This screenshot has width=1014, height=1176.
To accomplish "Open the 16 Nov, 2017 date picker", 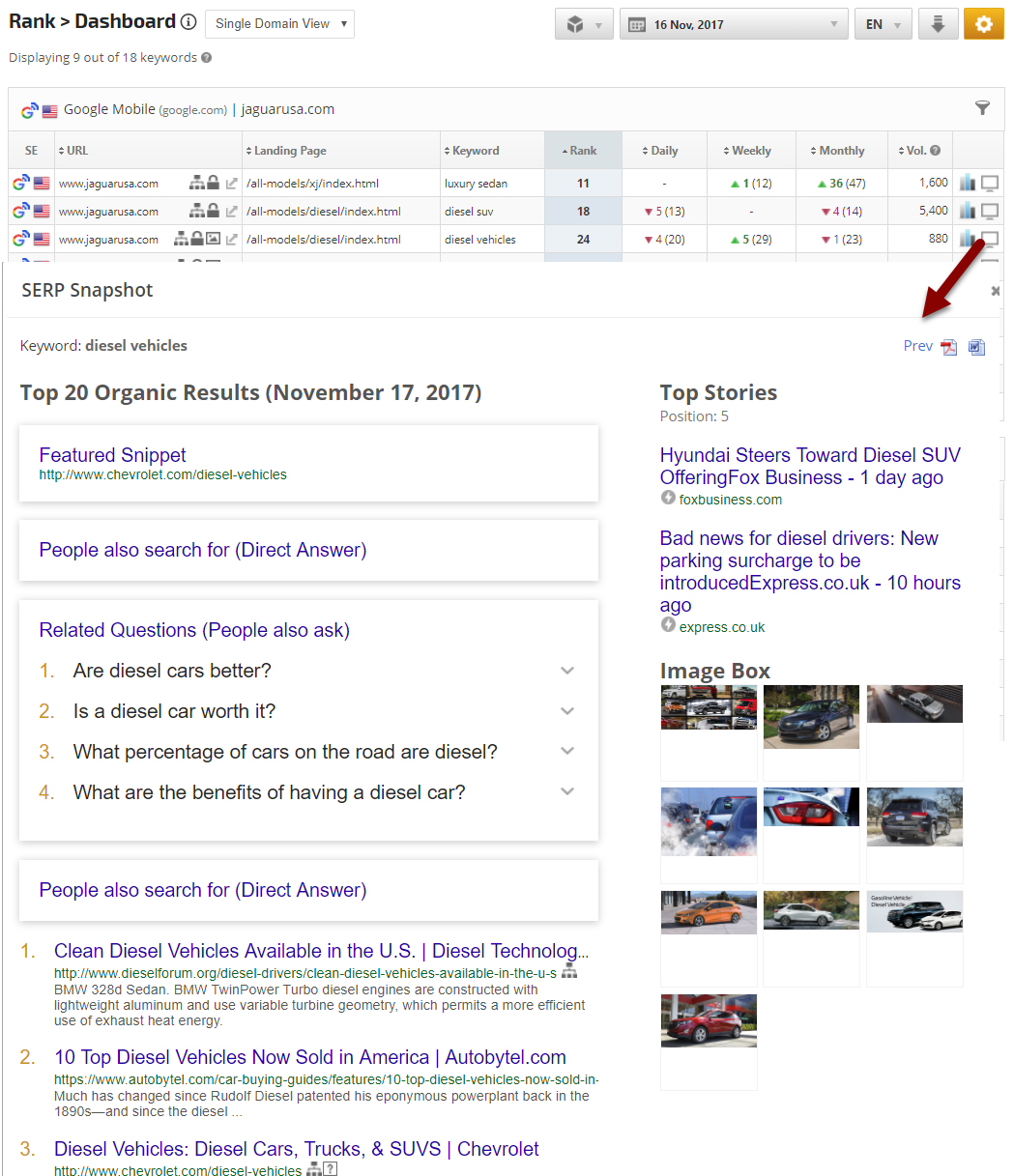I will click(734, 24).
